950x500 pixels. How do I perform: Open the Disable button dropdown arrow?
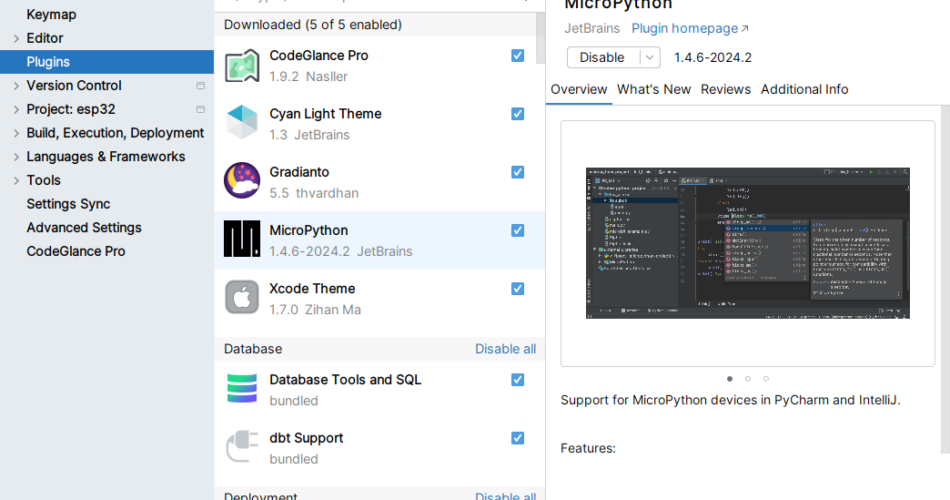pos(649,58)
